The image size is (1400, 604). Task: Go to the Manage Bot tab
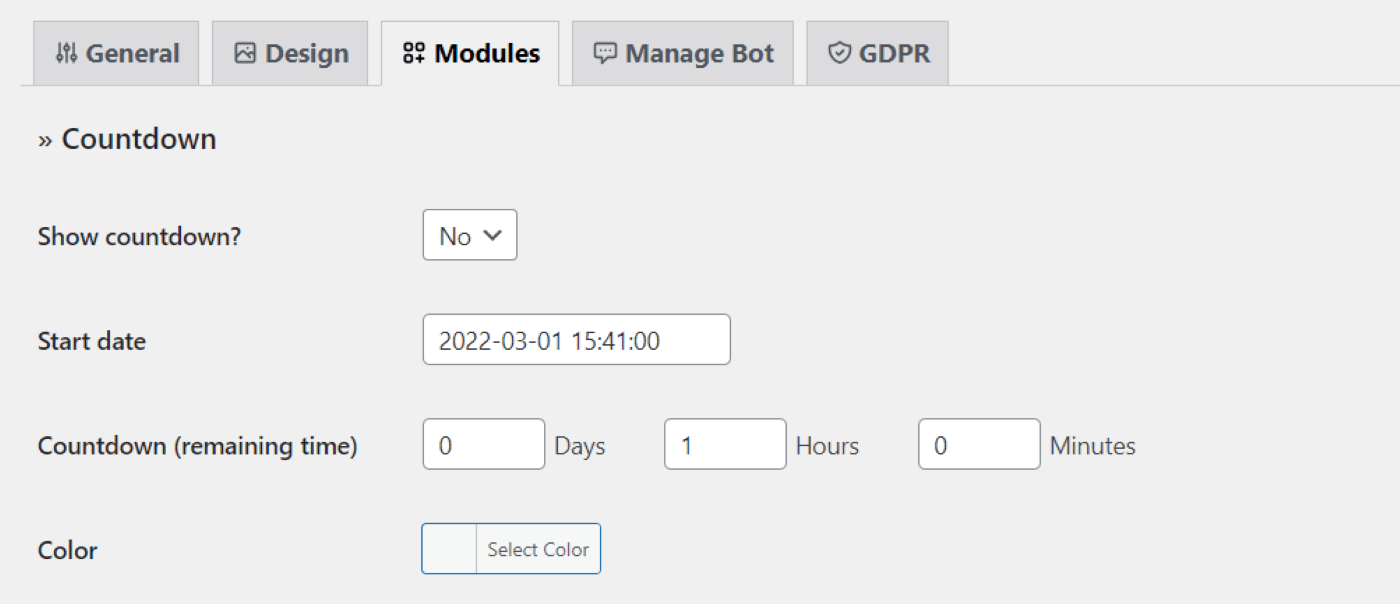point(699,53)
